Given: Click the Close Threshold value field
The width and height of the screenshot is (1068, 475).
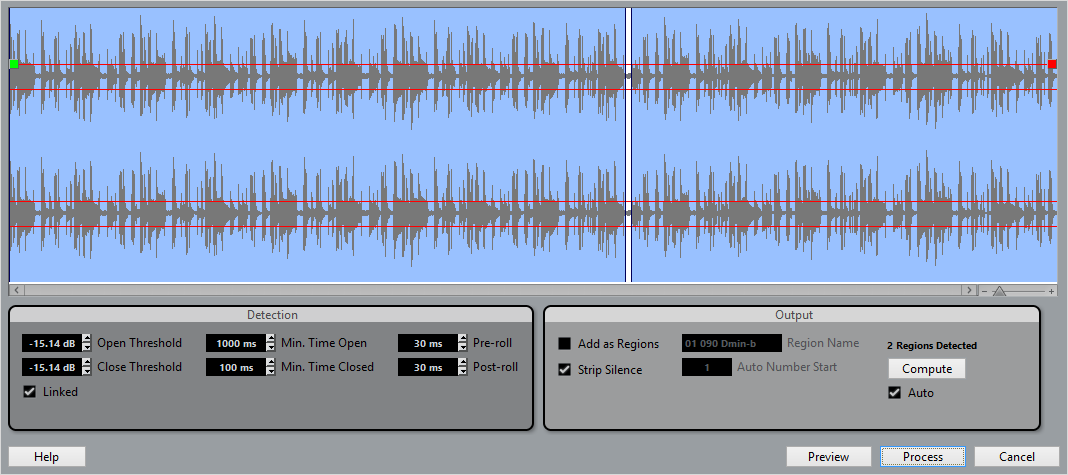Looking at the screenshot, I should (52, 367).
